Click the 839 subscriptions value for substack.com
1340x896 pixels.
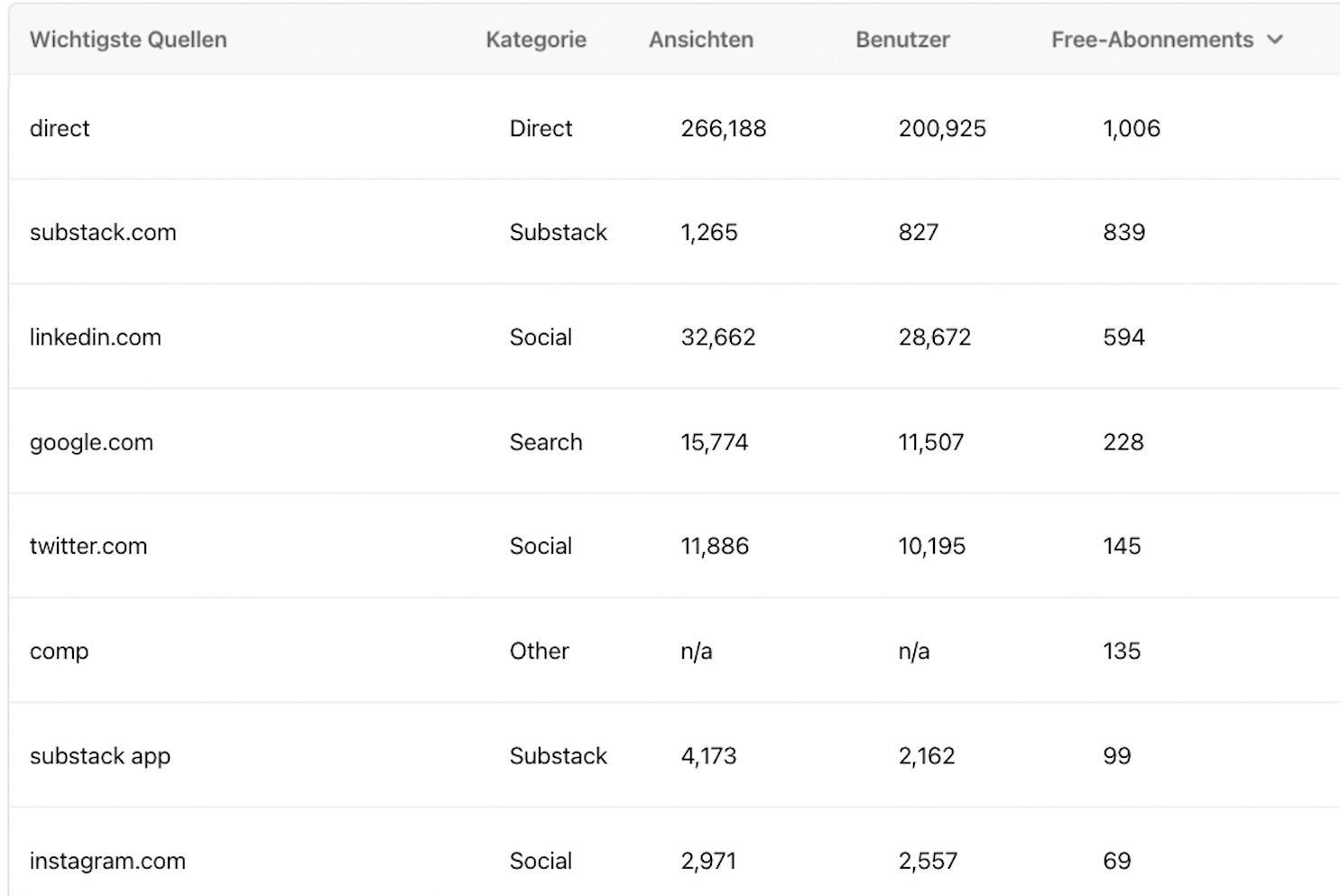[x=1124, y=232]
